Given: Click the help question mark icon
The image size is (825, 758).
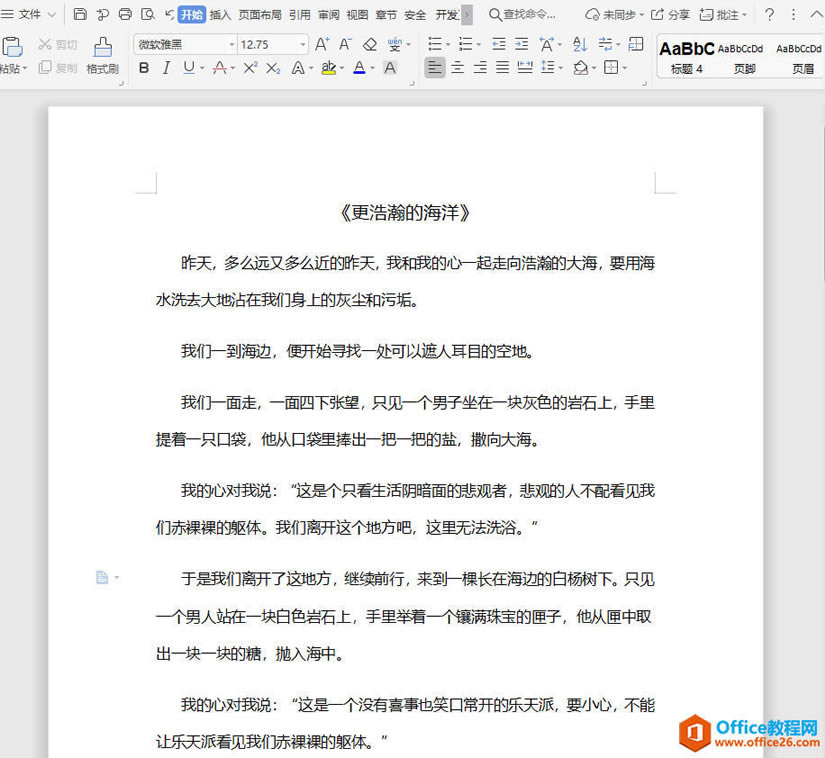Looking at the screenshot, I should 769,15.
